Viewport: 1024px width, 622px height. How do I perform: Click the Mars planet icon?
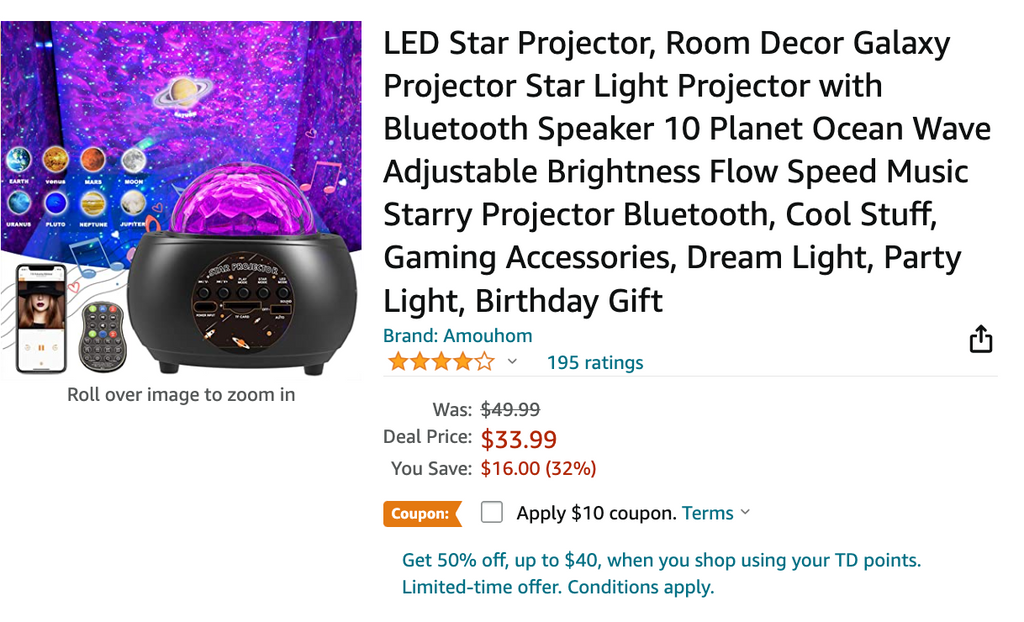click(x=93, y=159)
